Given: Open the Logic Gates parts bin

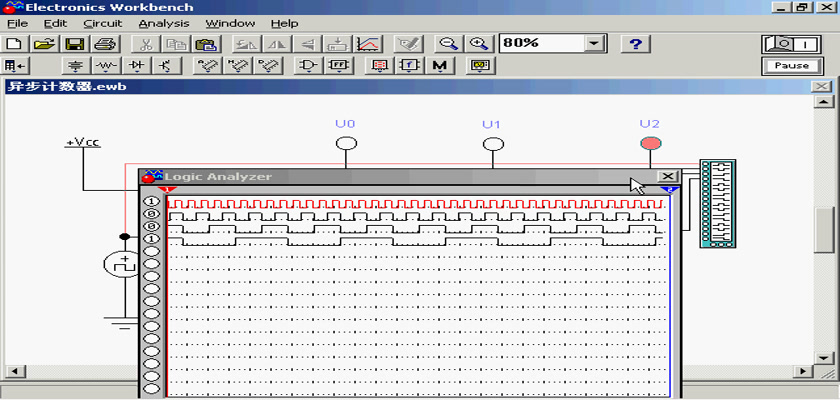Looking at the screenshot, I should pos(309,66).
